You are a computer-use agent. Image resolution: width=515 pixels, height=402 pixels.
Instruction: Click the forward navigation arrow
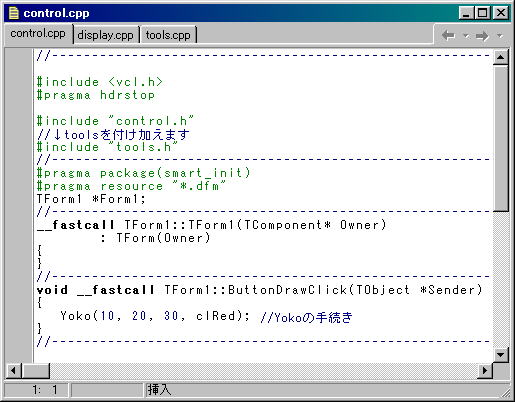(x=482, y=35)
